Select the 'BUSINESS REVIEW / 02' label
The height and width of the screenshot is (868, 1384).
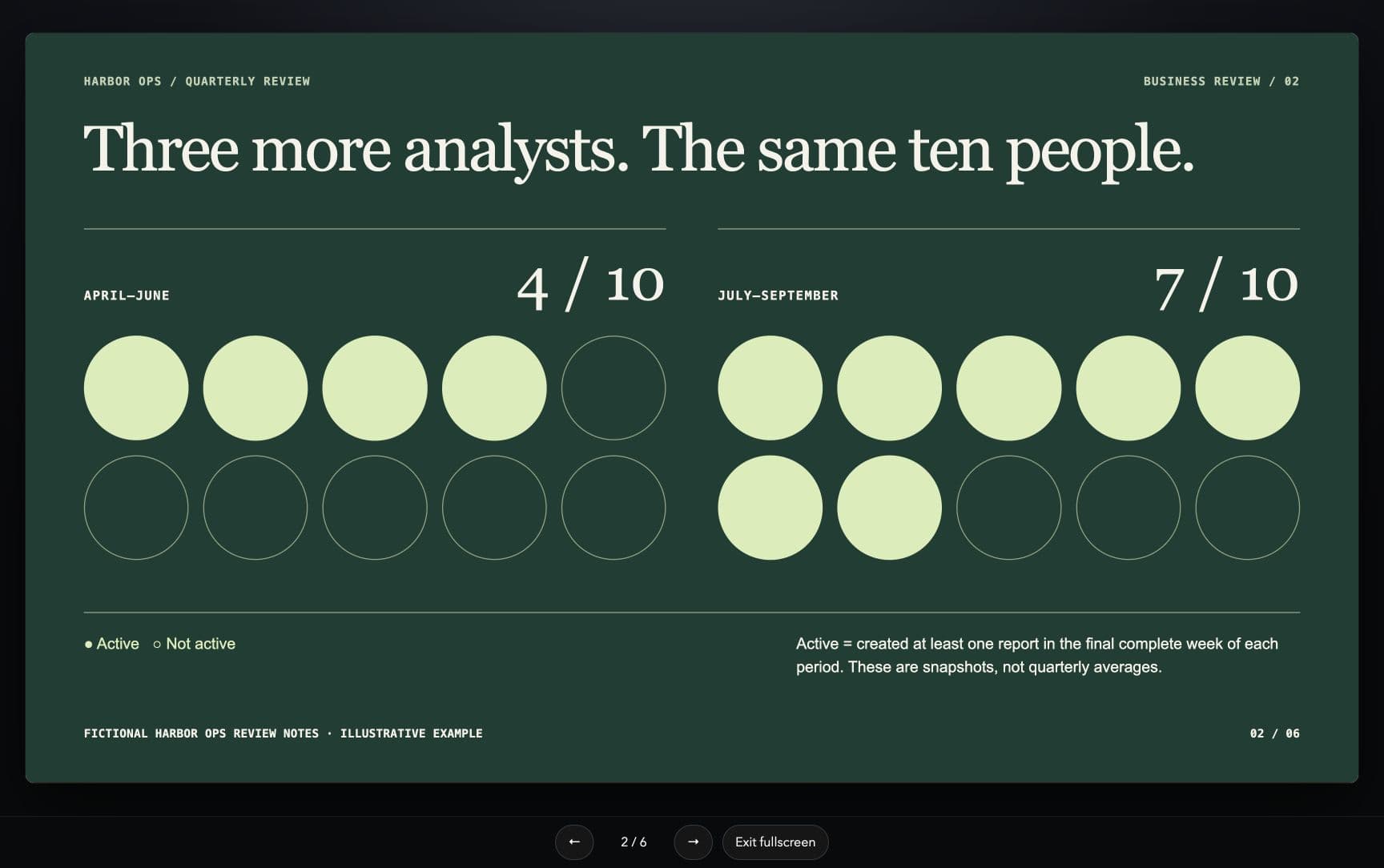coord(1221,81)
